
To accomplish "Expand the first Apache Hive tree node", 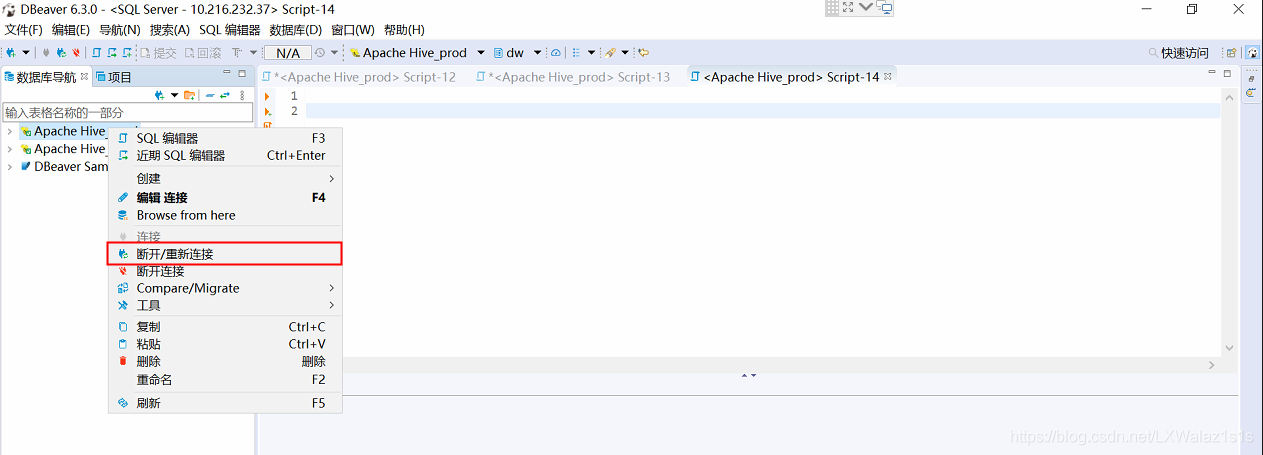I will pos(10,131).
